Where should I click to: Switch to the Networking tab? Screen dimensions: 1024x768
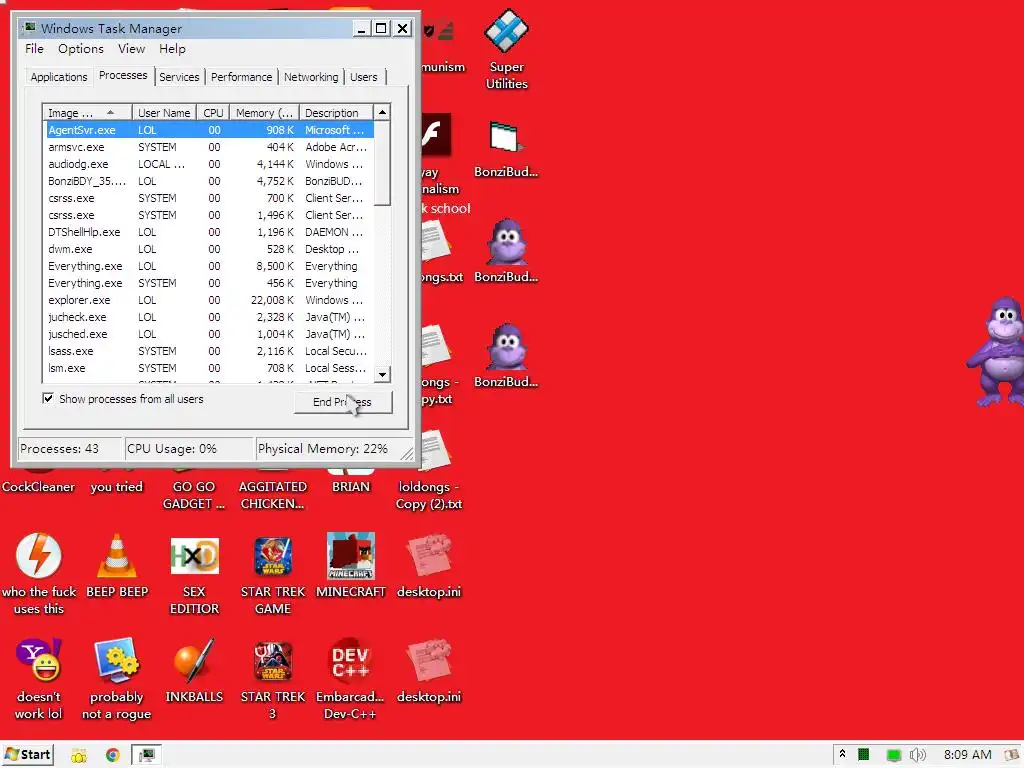point(311,77)
